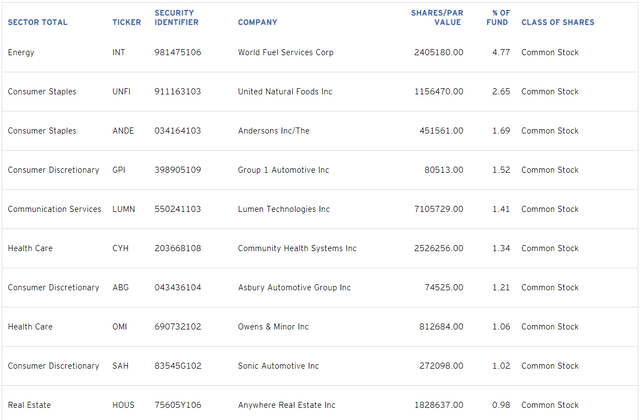
Task: Click the SHARES/PAR VALUE column header
Action: (x=437, y=18)
